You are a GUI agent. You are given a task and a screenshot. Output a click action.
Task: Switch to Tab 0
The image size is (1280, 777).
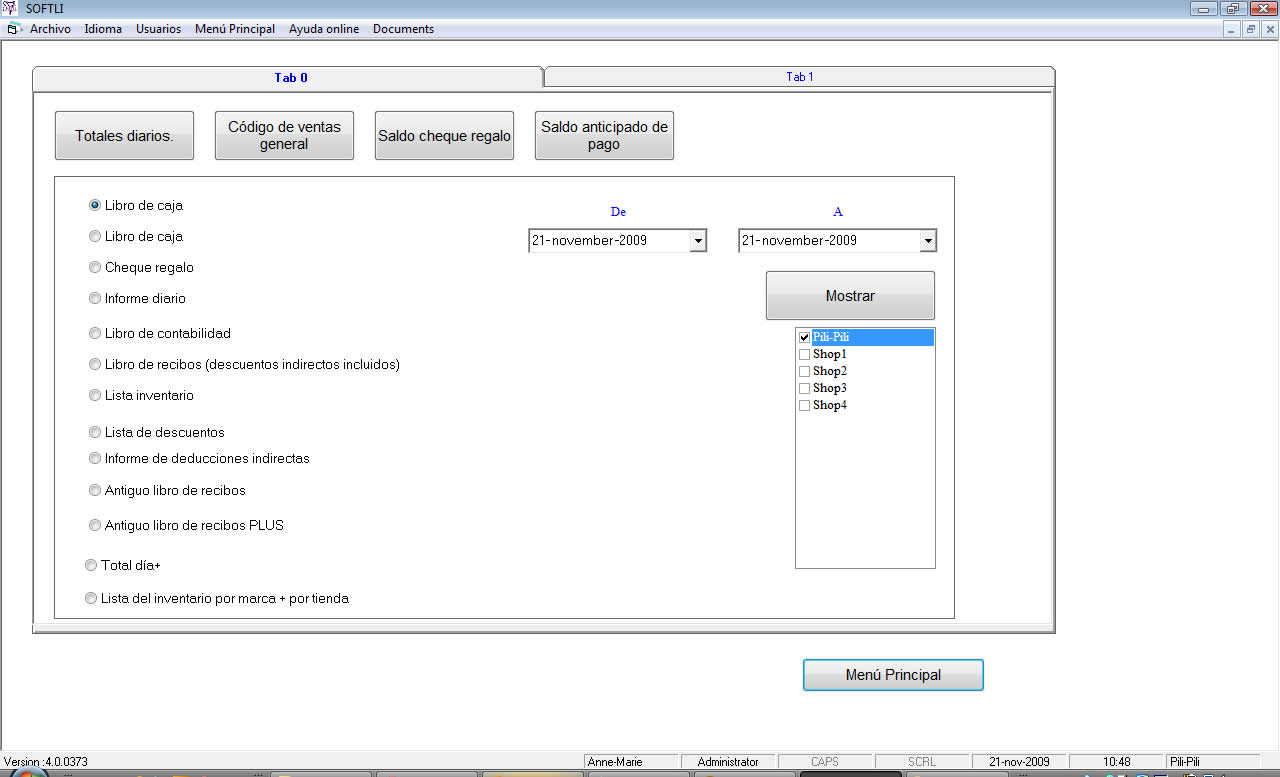pyautogui.click(x=289, y=77)
